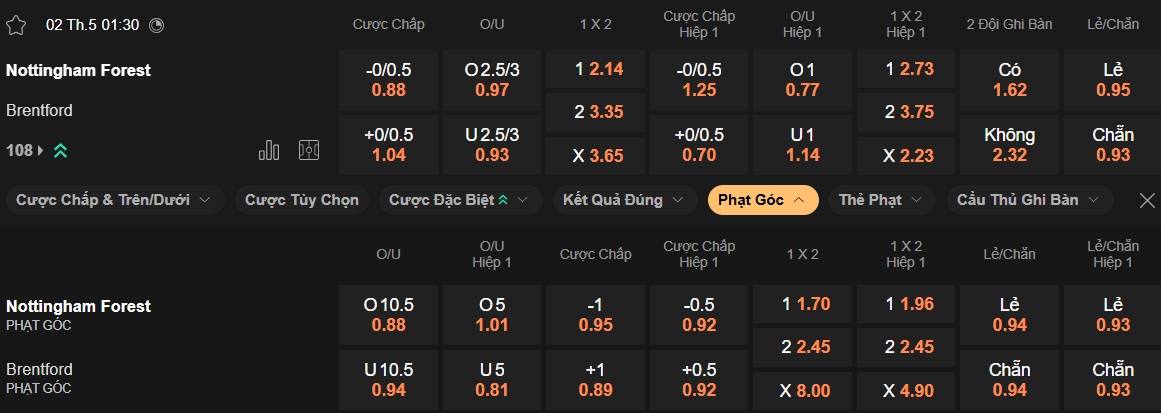Select corner over O 10.5 at 0.88
Screen dimensions: 1161x413
click(388, 314)
